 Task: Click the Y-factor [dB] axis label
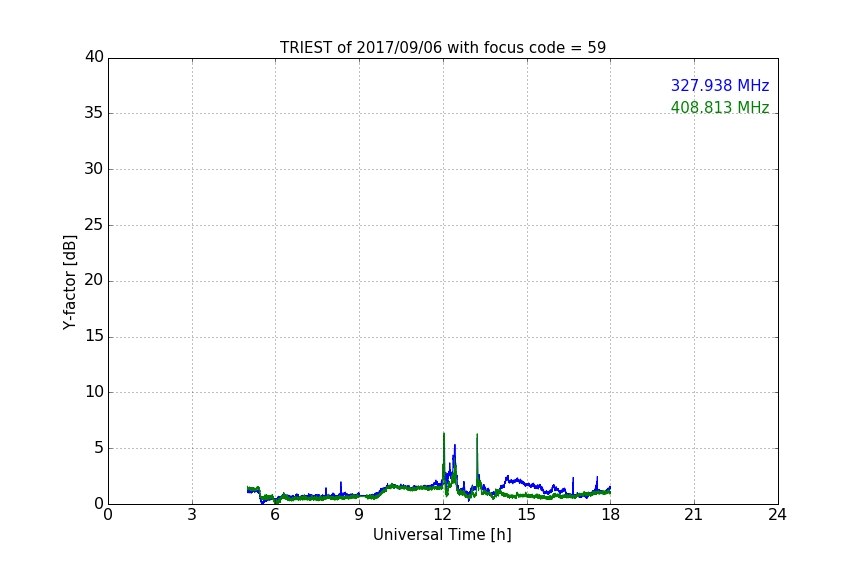coord(69,282)
